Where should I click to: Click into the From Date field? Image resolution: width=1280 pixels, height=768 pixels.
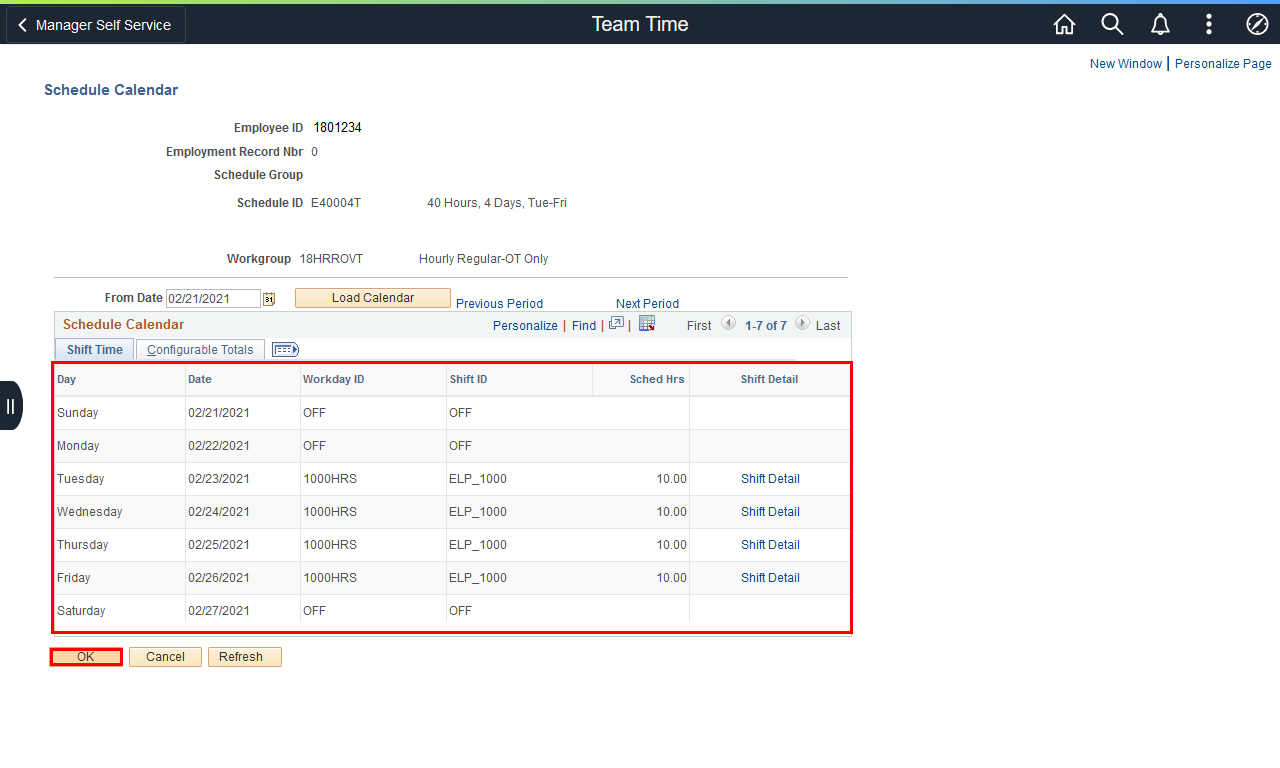pyautogui.click(x=213, y=298)
